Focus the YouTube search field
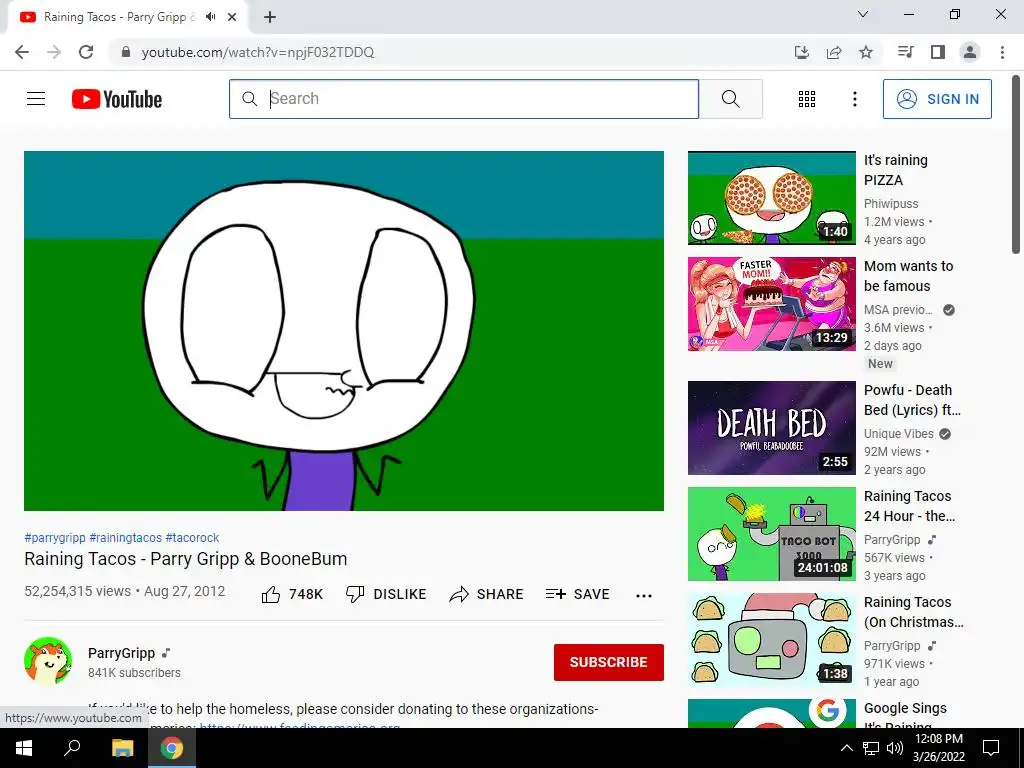Image resolution: width=1024 pixels, height=768 pixels. [x=464, y=99]
